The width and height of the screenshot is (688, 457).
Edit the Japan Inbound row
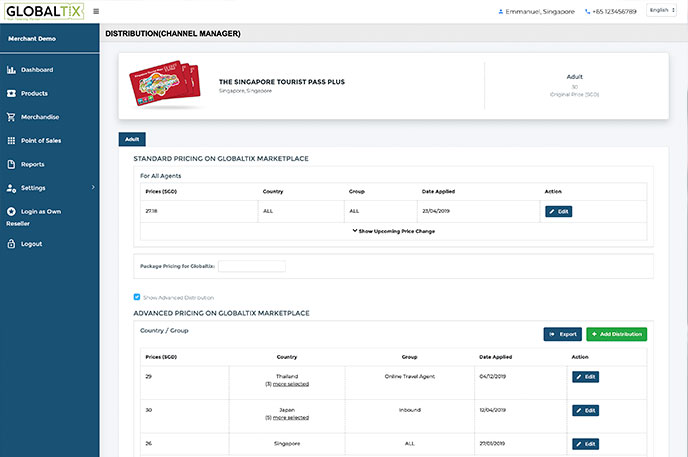click(x=585, y=411)
